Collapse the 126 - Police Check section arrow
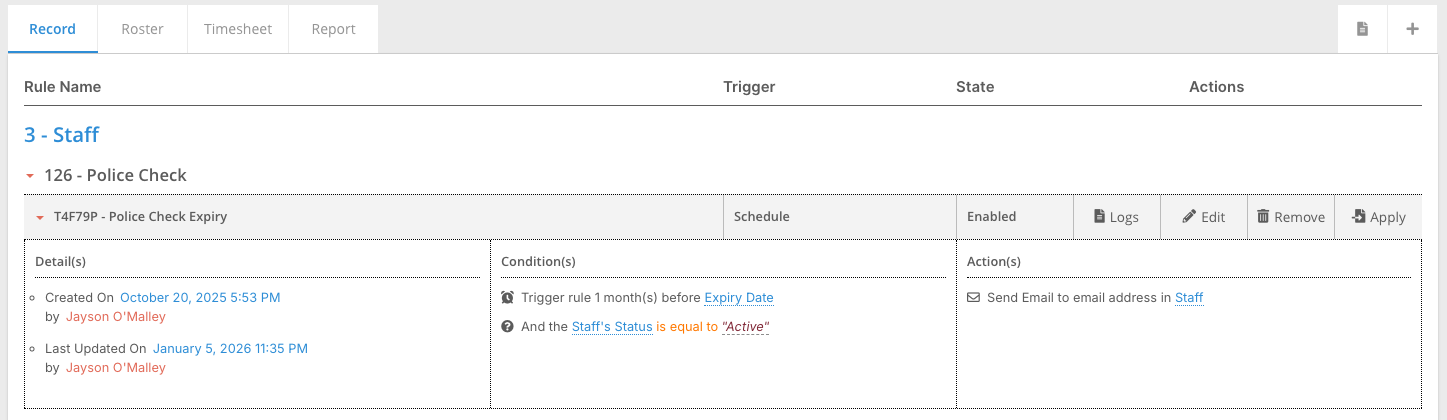The height and width of the screenshot is (420, 1447). (31, 176)
